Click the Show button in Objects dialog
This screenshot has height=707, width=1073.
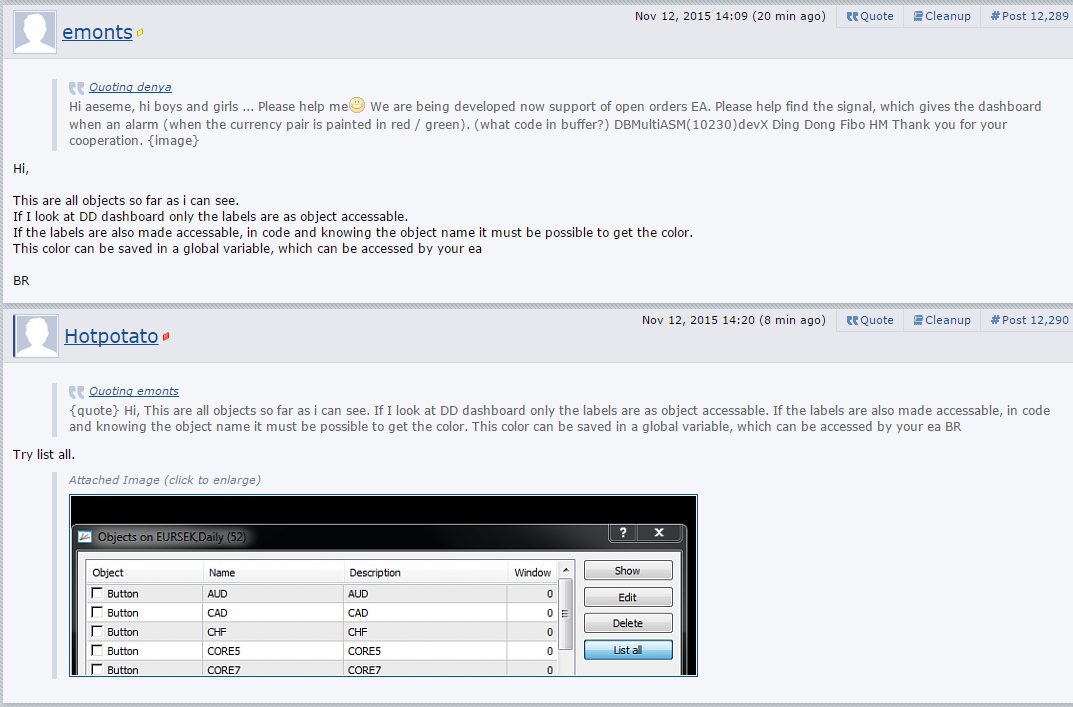(628, 571)
